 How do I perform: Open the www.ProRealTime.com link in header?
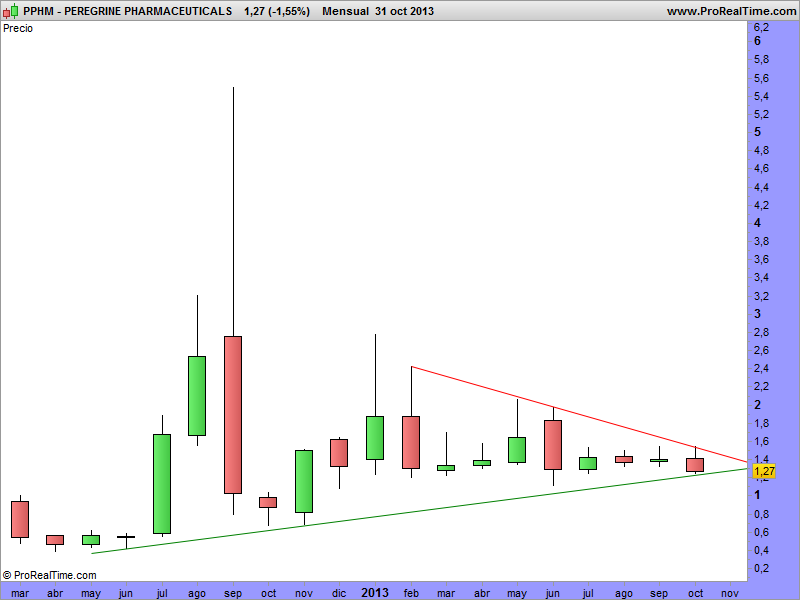[731, 11]
